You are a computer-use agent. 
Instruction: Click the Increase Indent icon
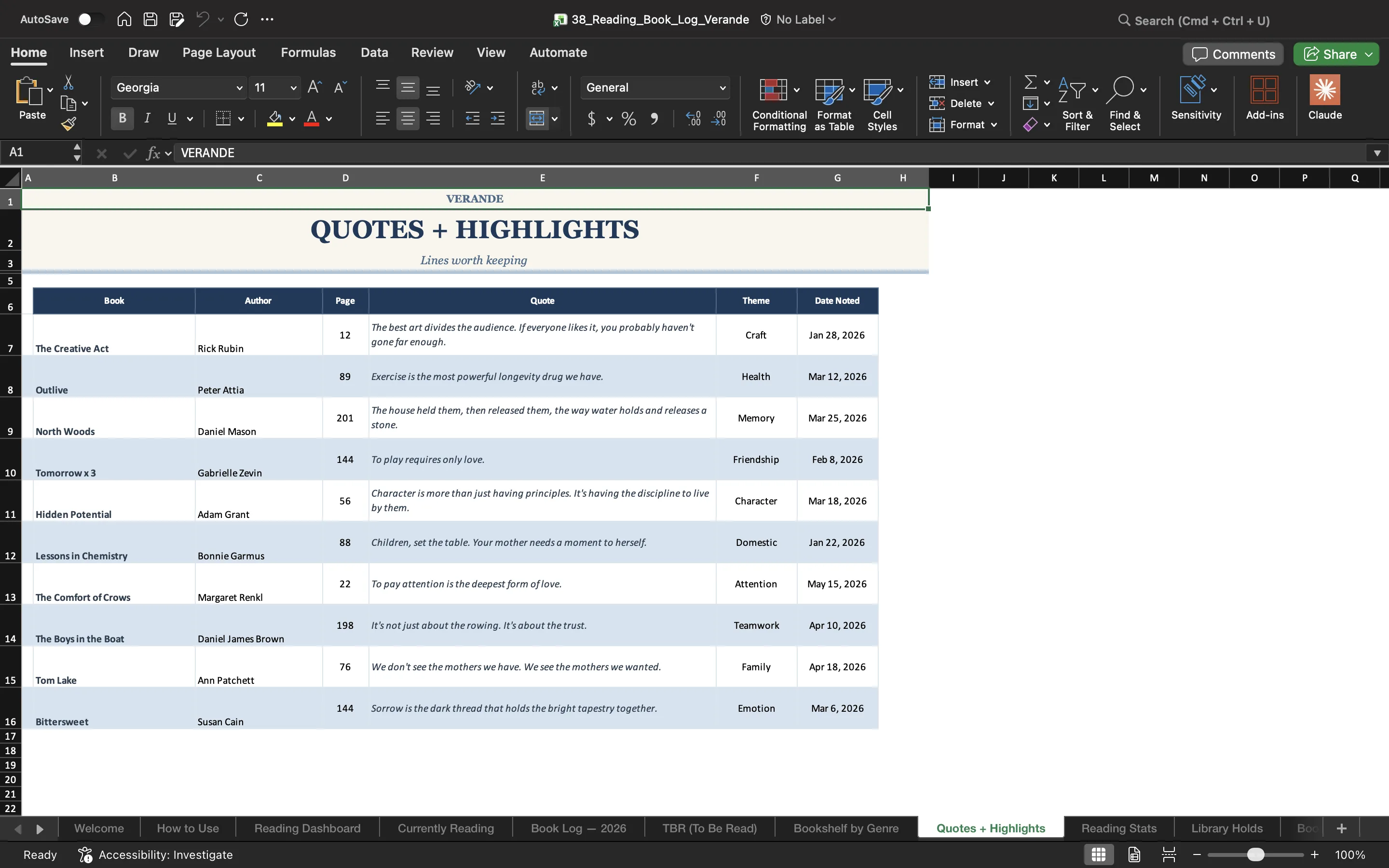click(498, 119)
